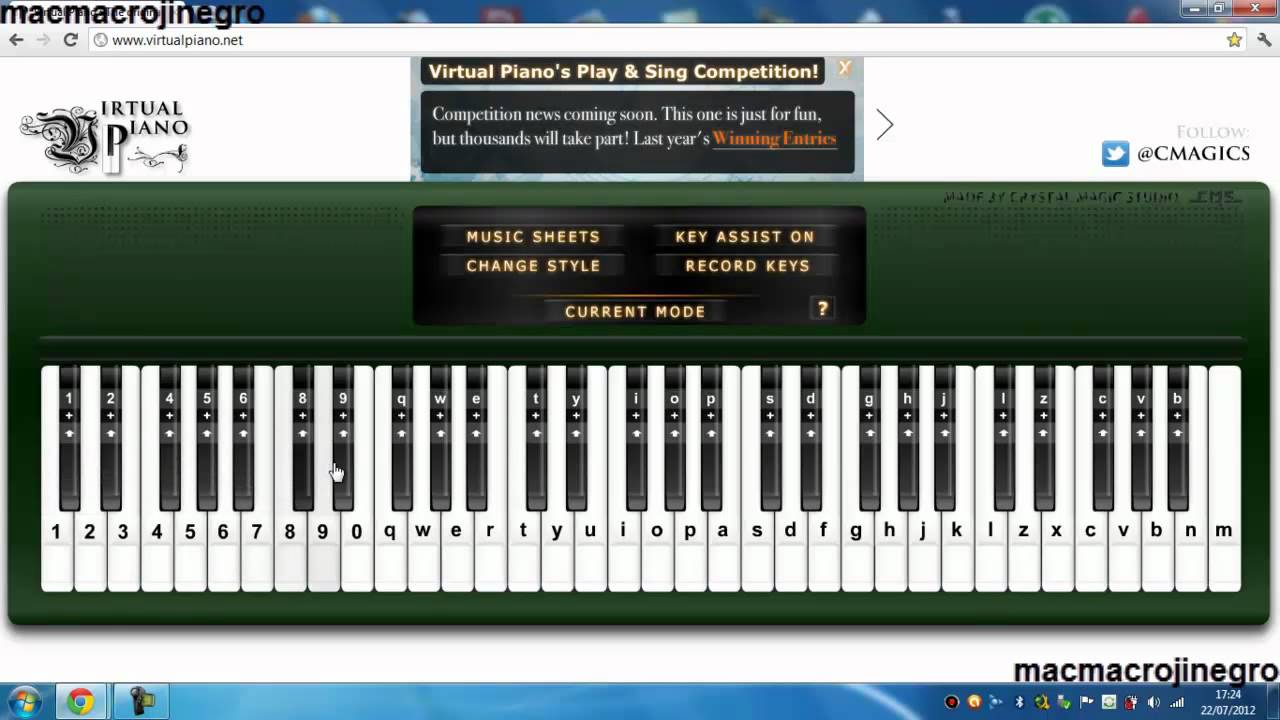Bookmark the page with the star icon
Screen dimensions: 1280x720
(1234, 40)
